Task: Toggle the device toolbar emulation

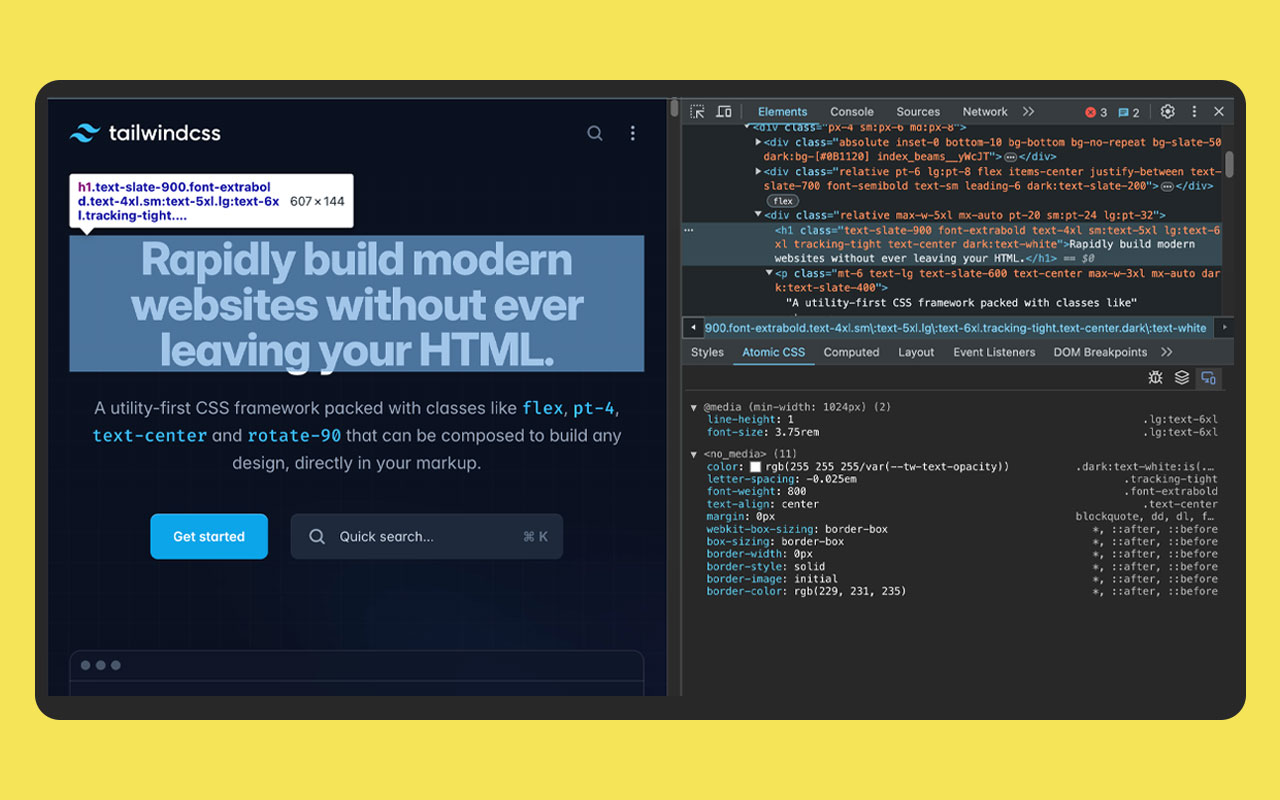Action: coord(723,111)
